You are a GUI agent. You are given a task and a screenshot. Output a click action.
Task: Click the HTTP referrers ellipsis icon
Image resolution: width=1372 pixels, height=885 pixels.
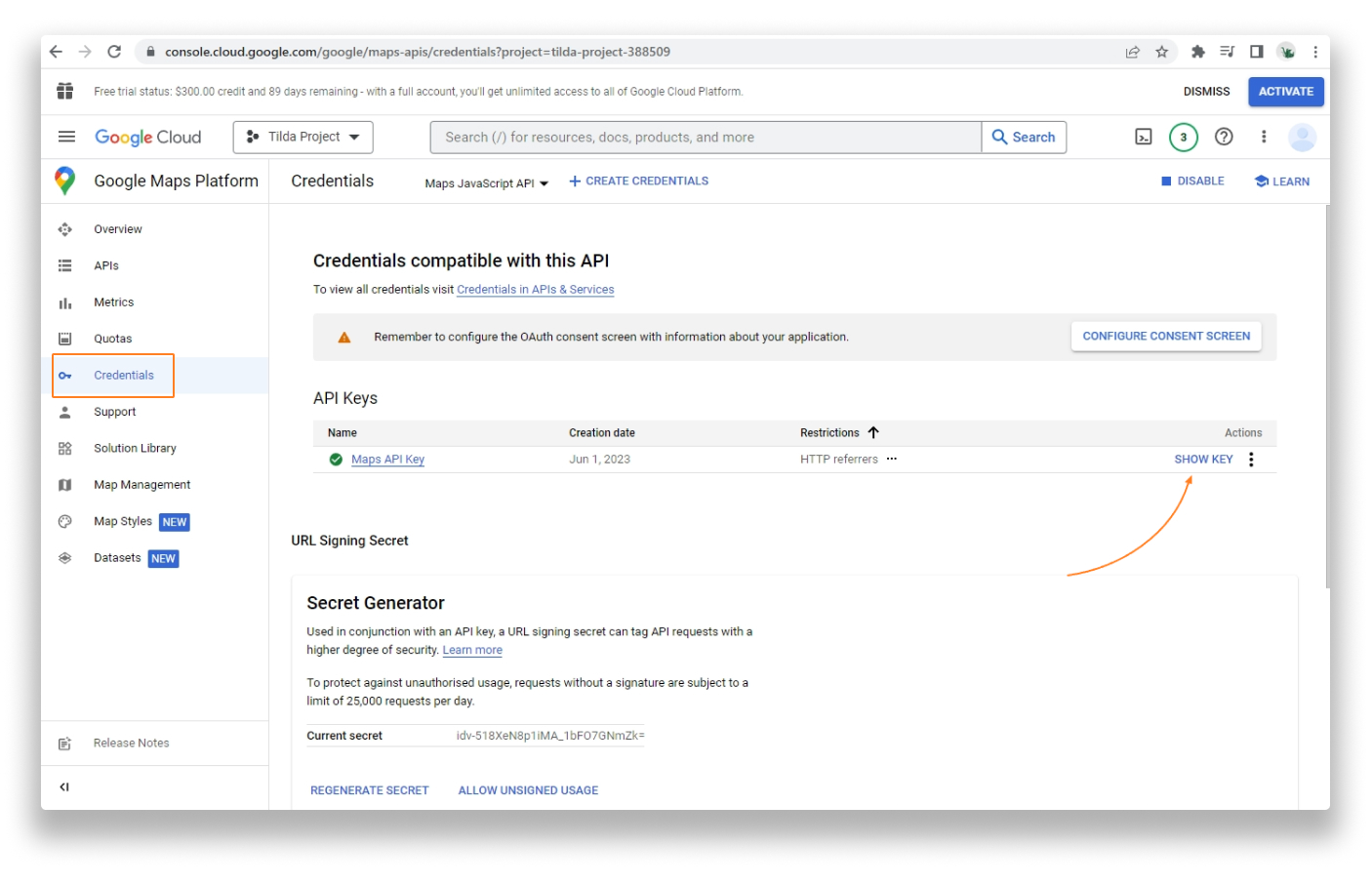coord(892,460)
